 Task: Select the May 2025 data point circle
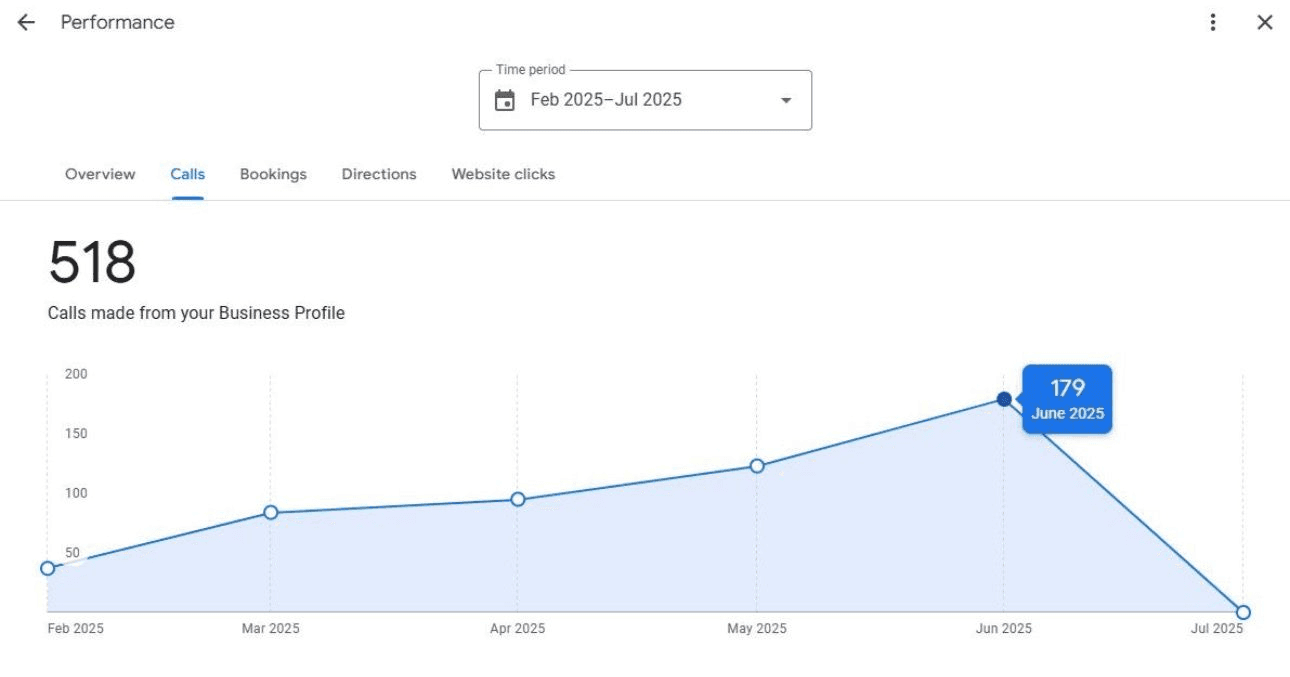point(756,465)
